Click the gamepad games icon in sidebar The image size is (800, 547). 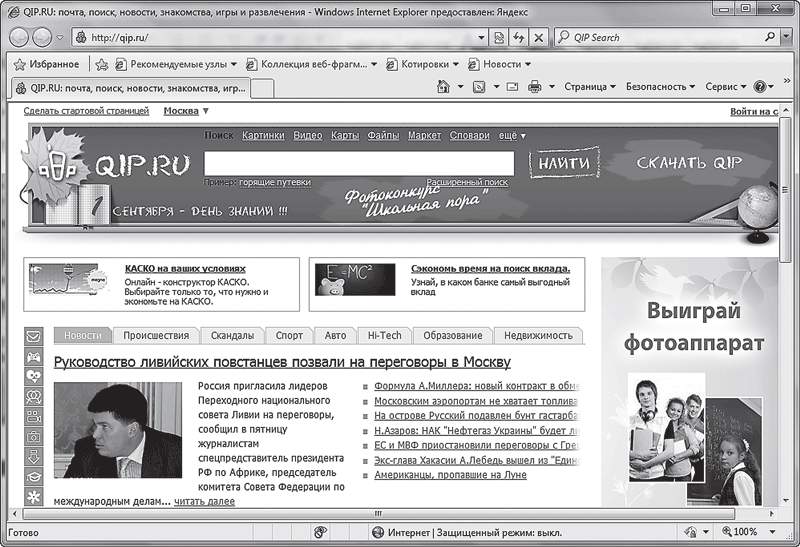(33, 356)
